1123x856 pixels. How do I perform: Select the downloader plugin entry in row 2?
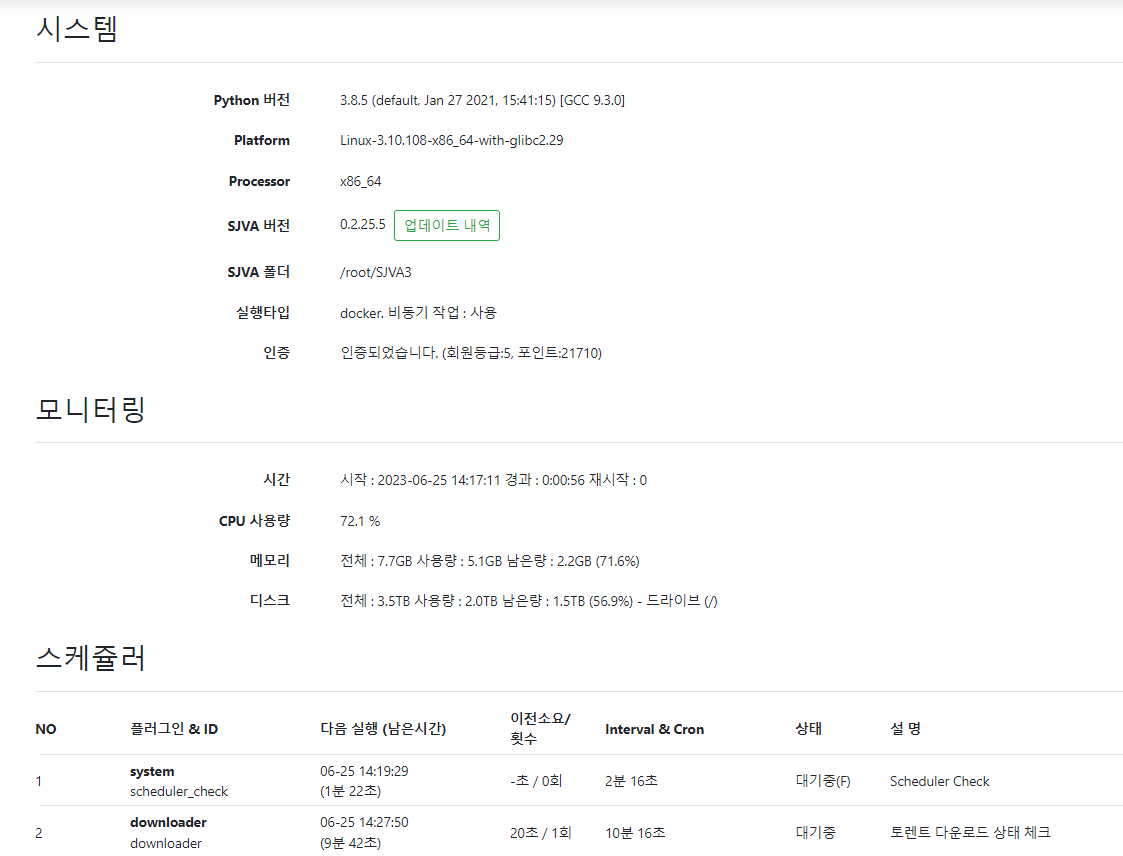pyautogui.click(x=168, y=832)
